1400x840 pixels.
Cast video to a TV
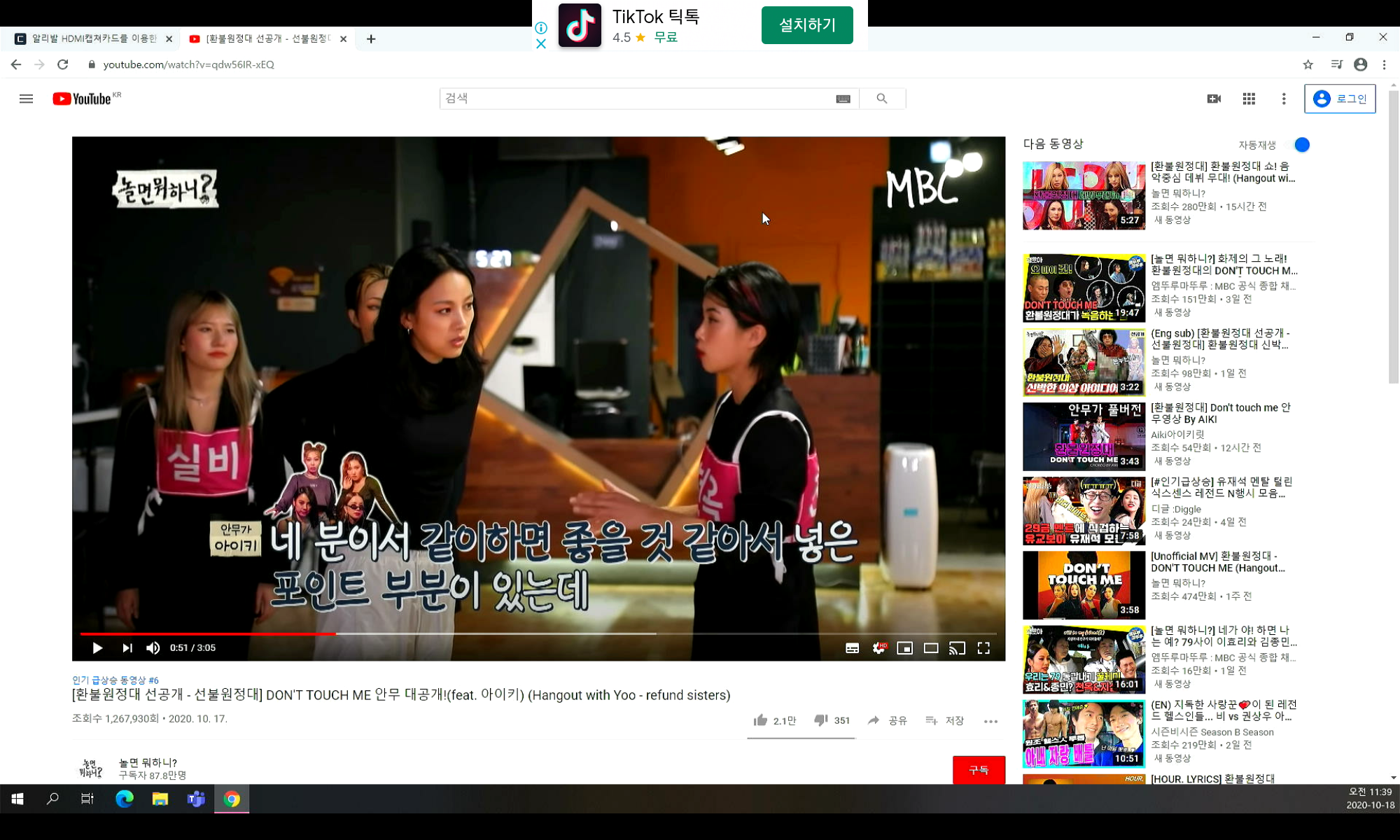pyautogui.click(x=957, y=648)
